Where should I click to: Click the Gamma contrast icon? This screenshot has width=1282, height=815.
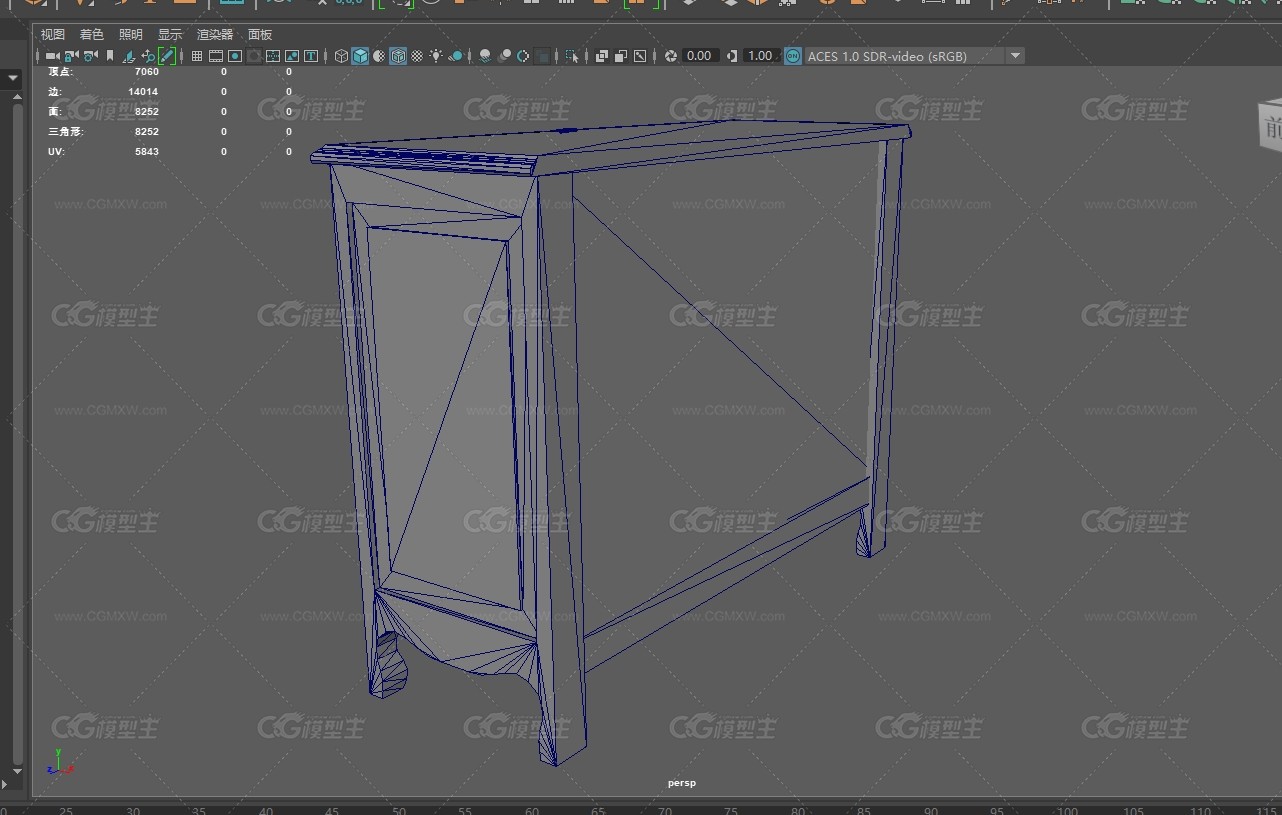point(732,56)
